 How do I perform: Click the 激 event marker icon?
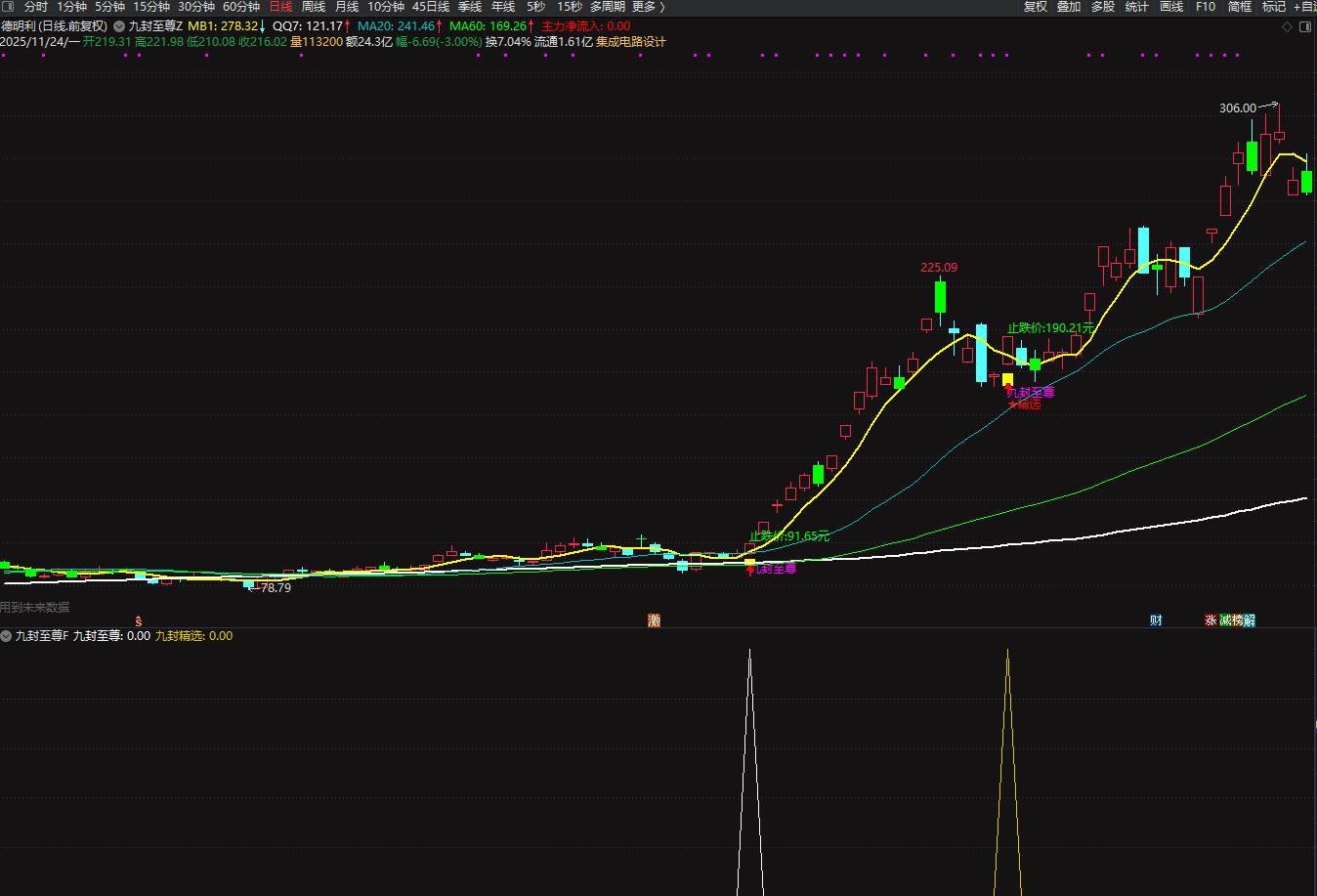[x=654, y=620]
